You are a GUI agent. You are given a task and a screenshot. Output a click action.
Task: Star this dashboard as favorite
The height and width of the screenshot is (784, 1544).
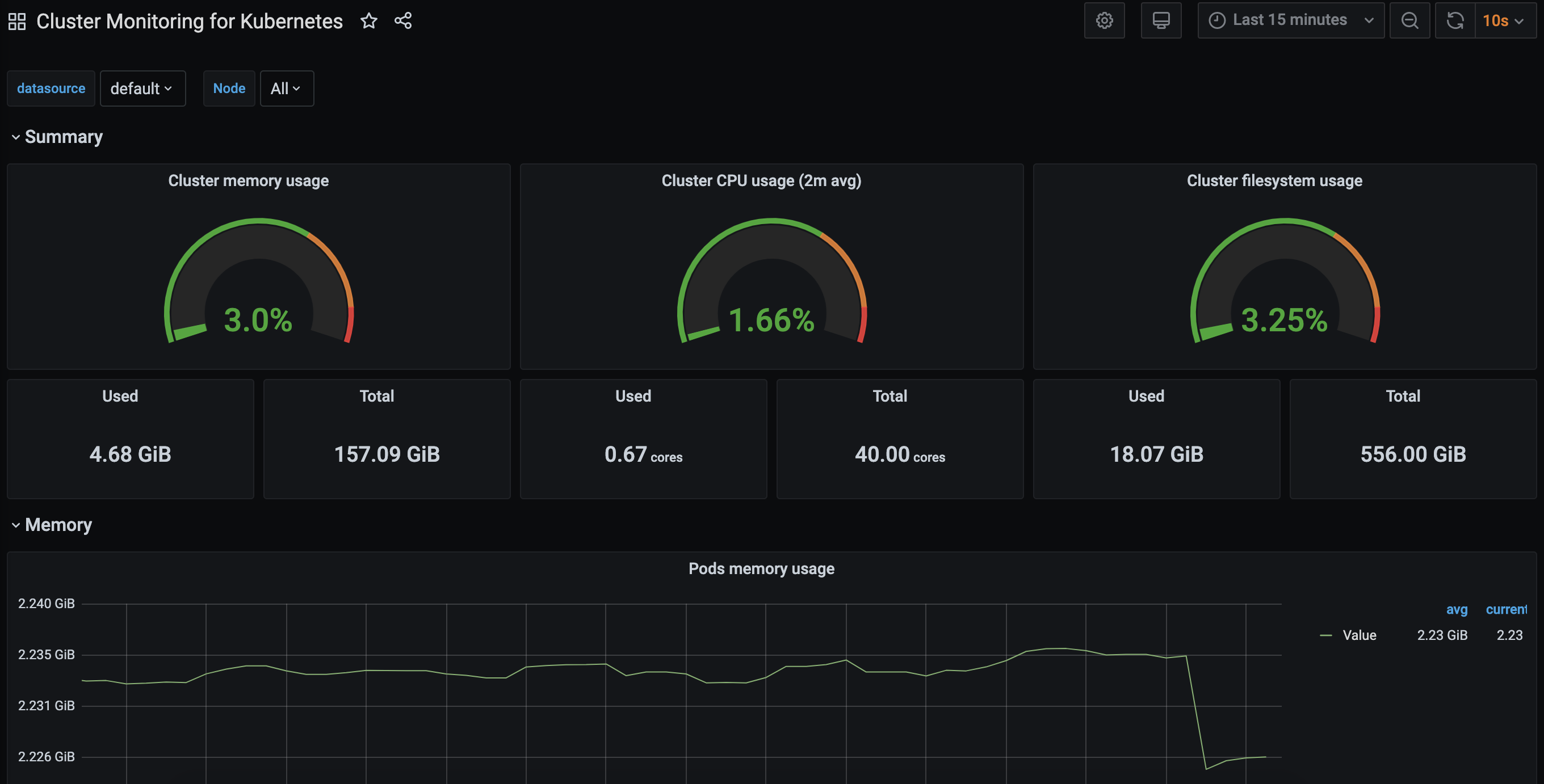[368, 21]
